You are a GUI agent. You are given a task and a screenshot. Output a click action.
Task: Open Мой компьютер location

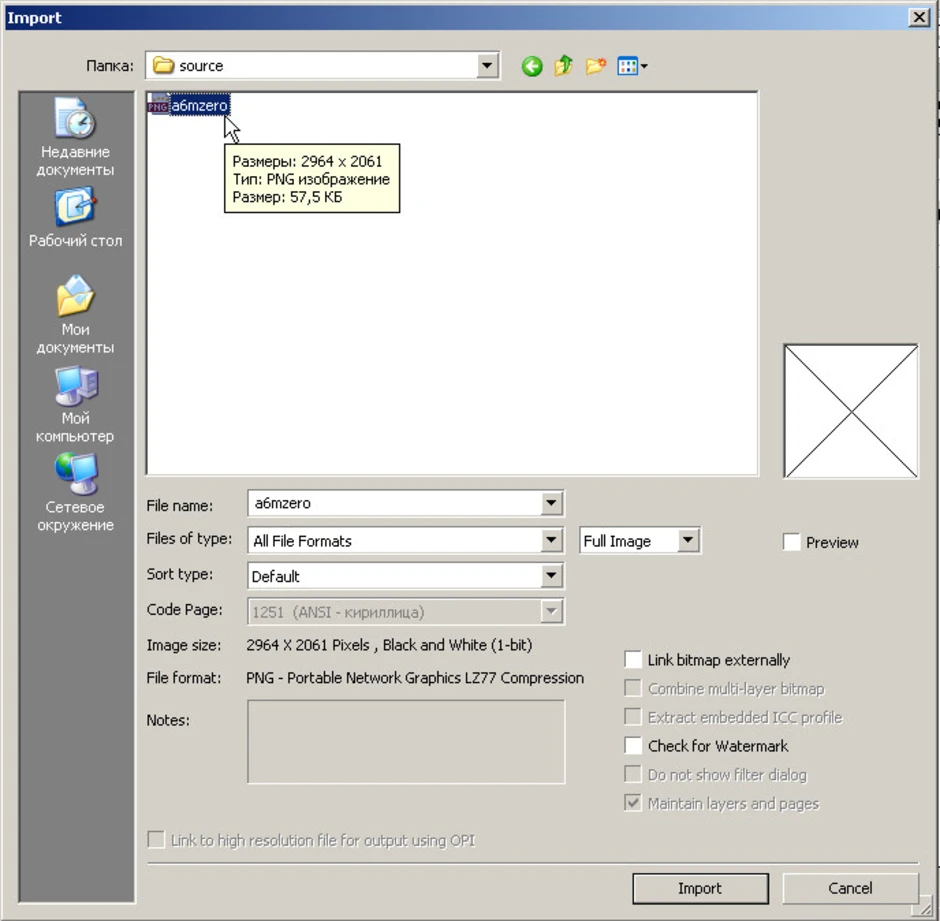pos(76,404)
